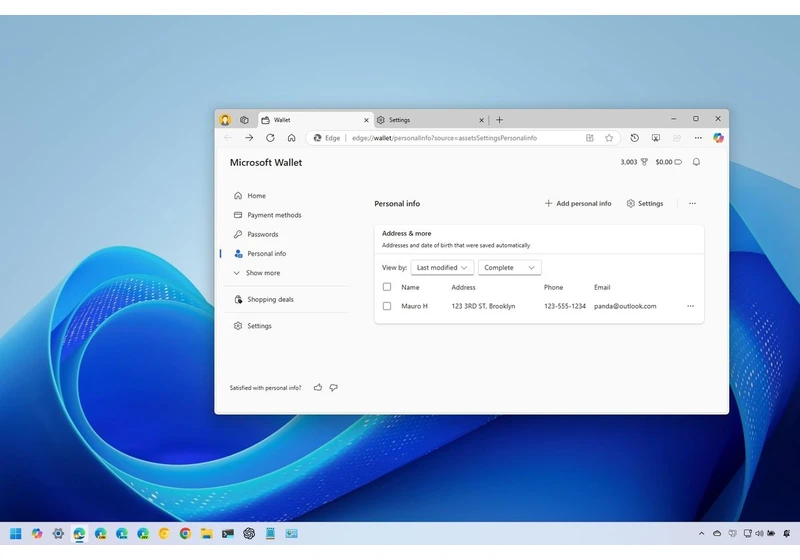Click the 123 3RD ST, Brooklyn address

[483, 306]
